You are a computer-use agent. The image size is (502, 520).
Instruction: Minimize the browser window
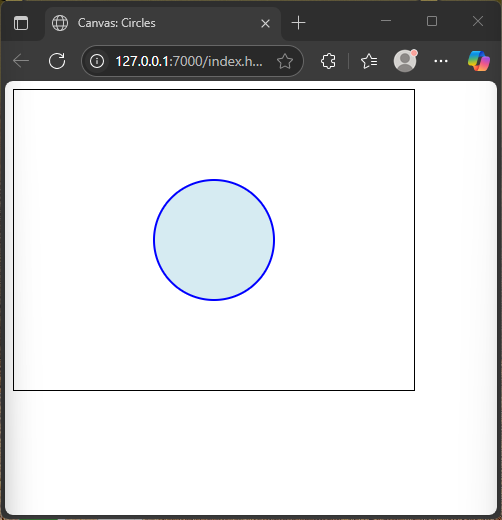386,21
